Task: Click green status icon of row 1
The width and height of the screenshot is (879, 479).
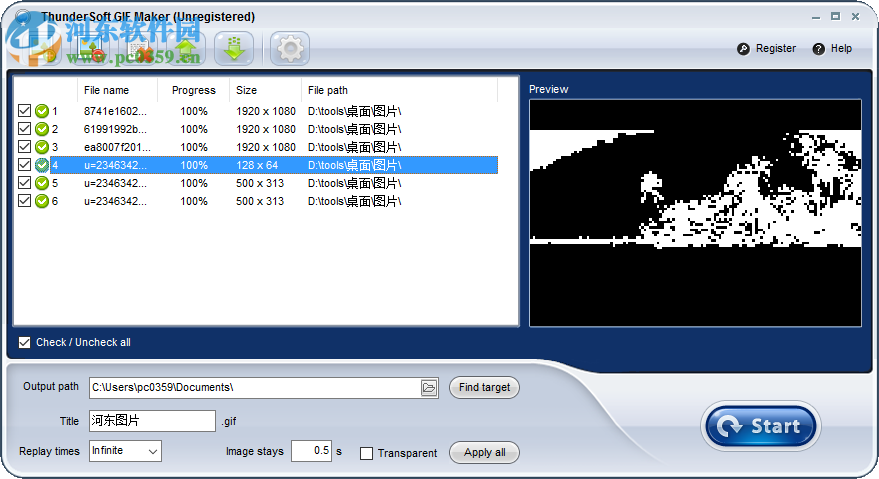Action: pyautogui.click(x=41, y=111)
